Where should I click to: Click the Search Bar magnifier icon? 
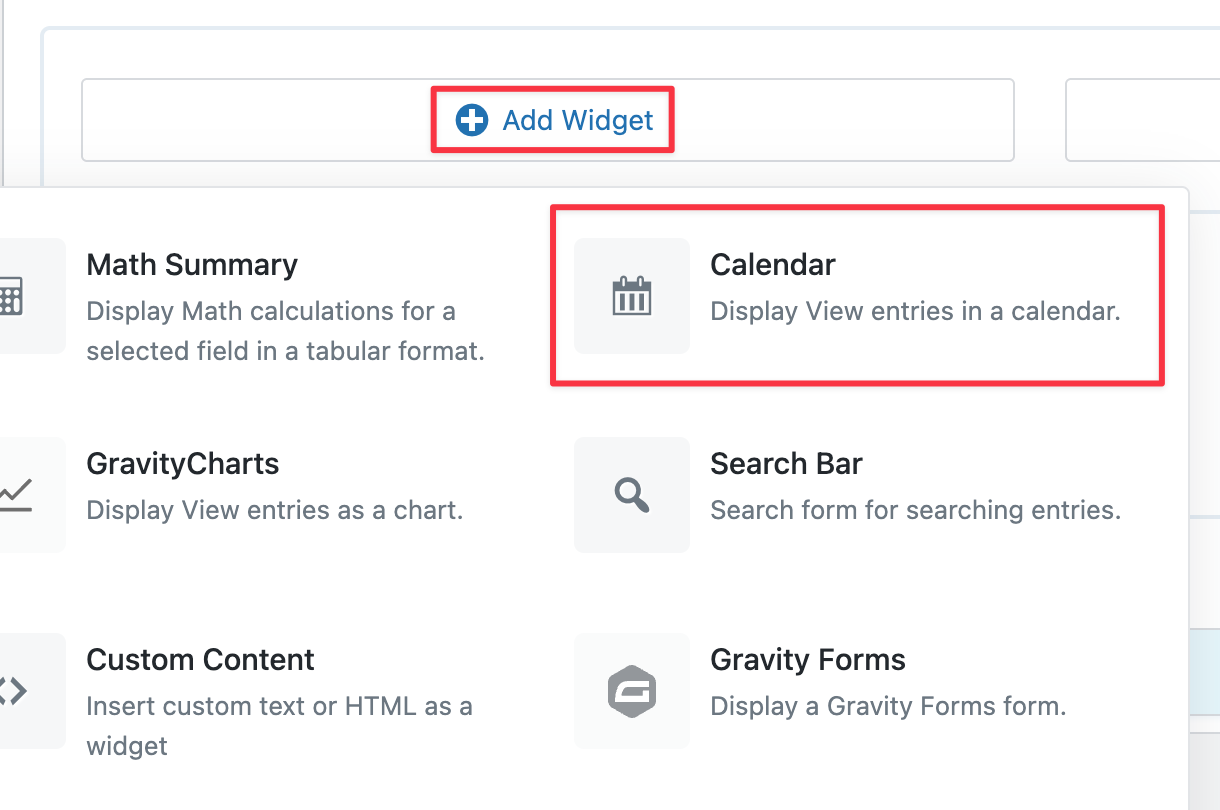(631, 494)
